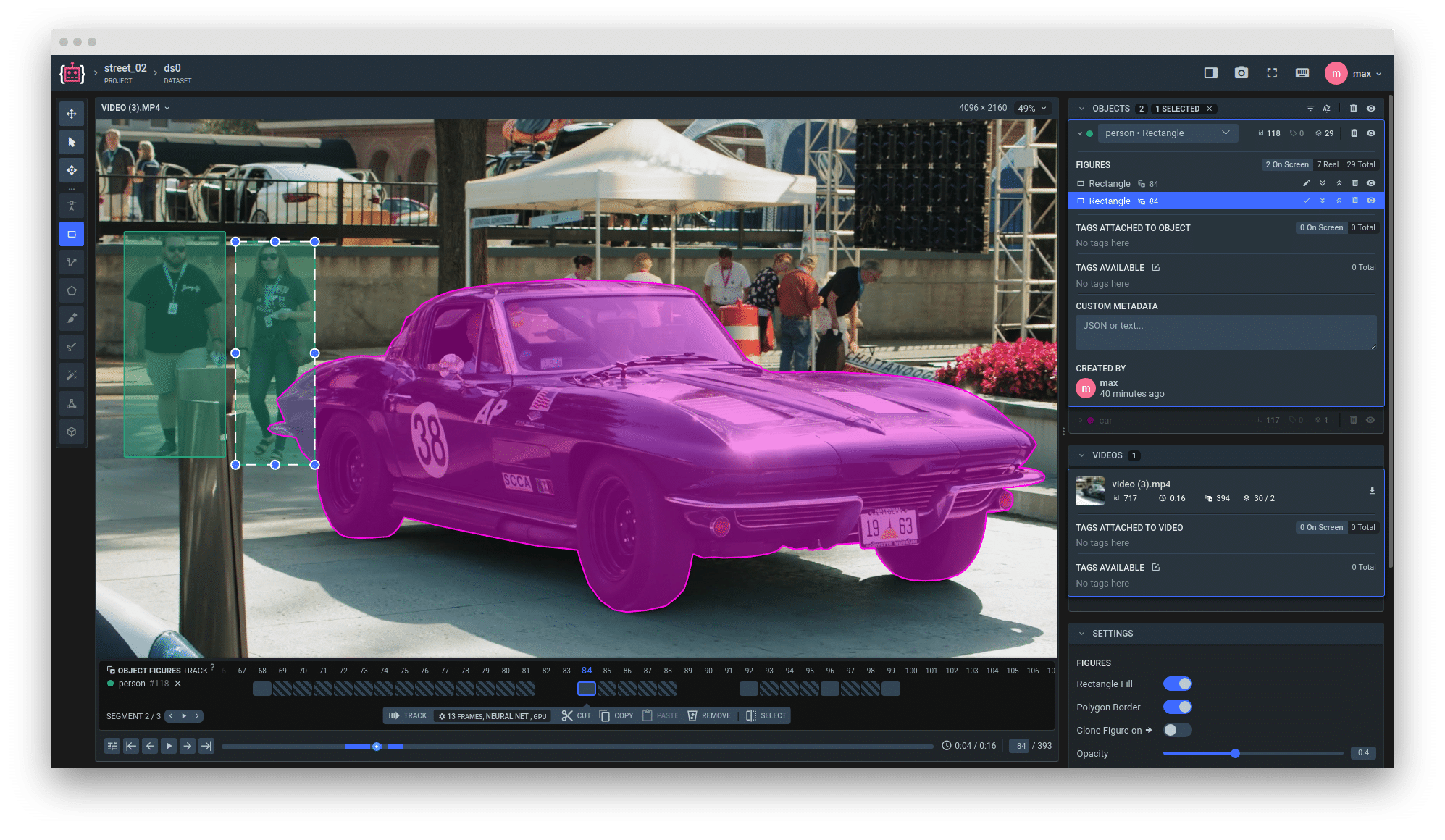1445x840 pixels.
Task: Take a screenshot with the camera icon
Action: click(x=1241, y=73)
